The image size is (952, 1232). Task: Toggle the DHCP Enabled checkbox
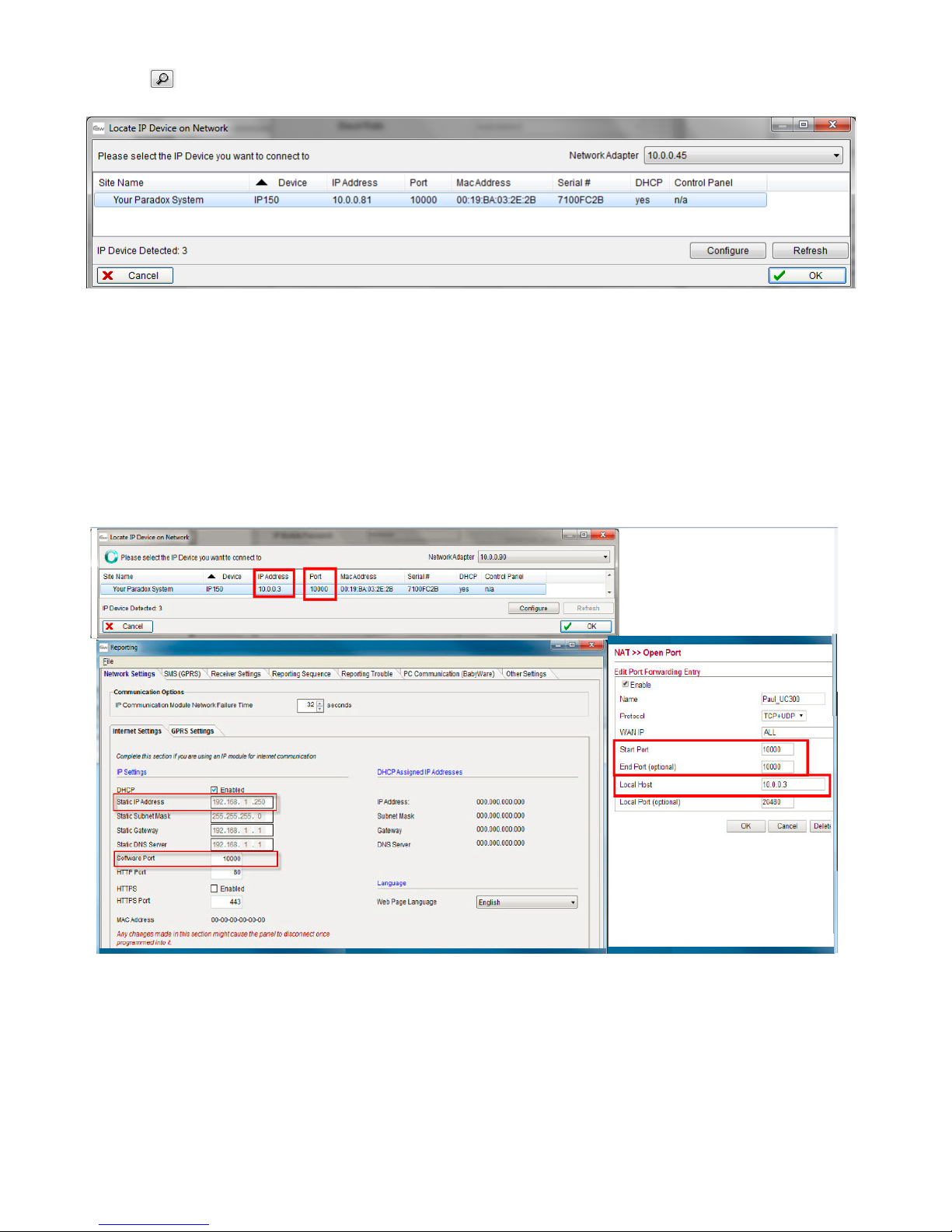pyautogui.click(x=214, y=790)
